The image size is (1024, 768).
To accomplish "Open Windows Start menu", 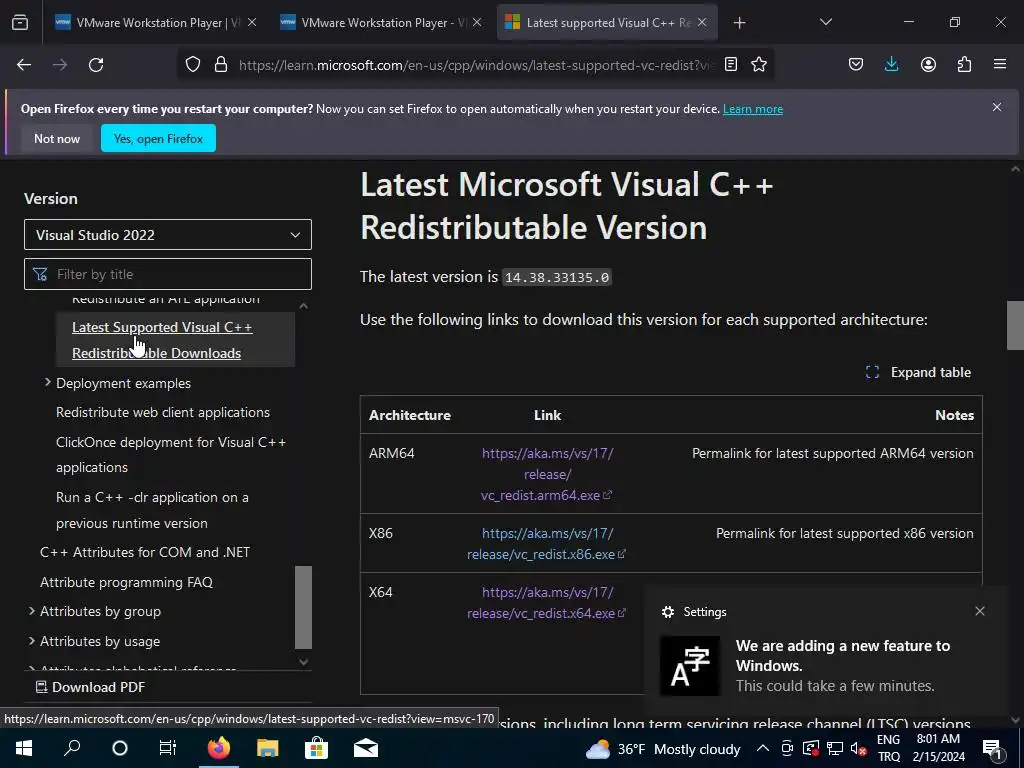I will point(24,748).
